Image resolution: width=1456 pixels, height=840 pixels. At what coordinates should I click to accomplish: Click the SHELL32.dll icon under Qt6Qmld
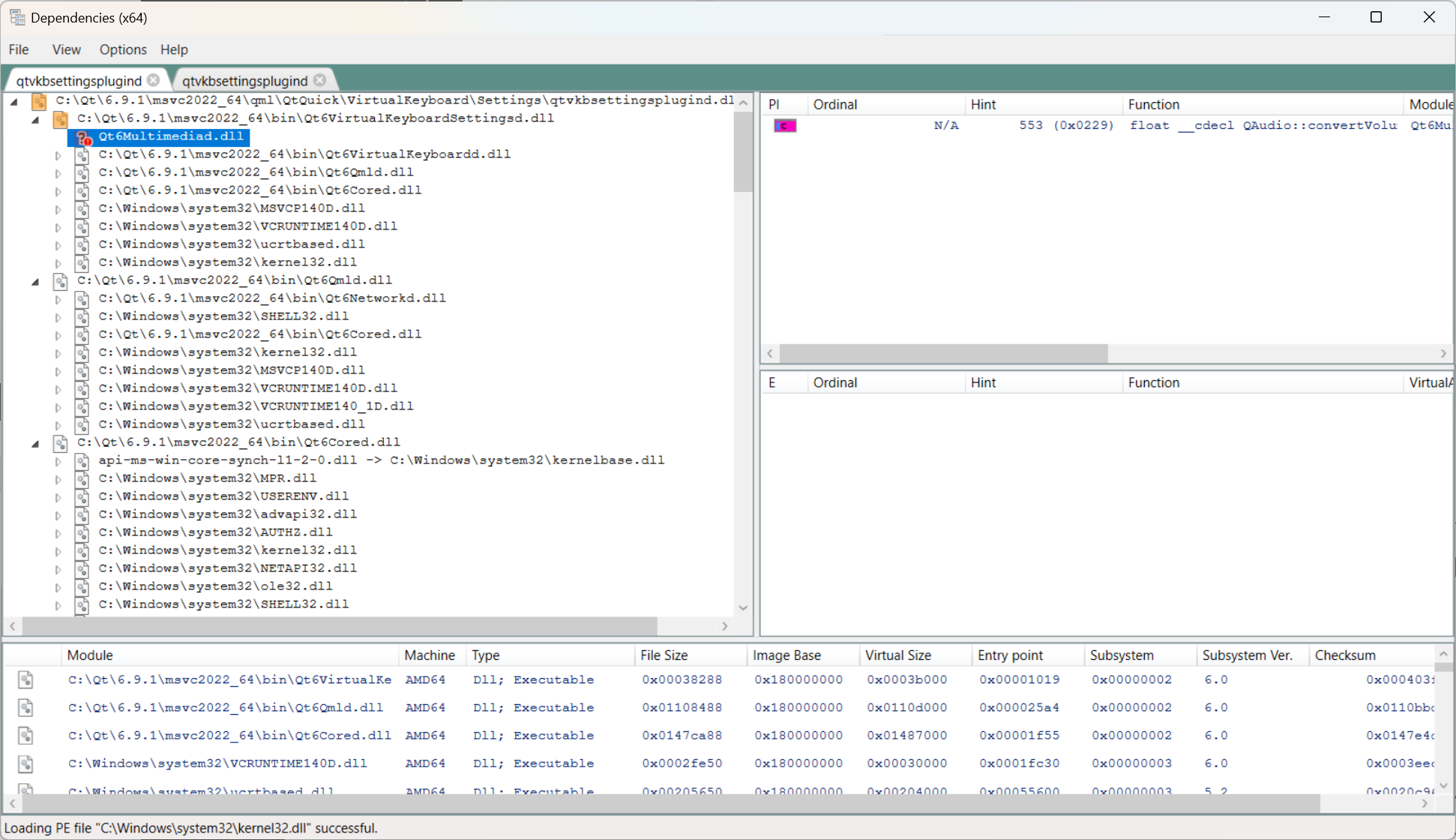pos(82,317)
